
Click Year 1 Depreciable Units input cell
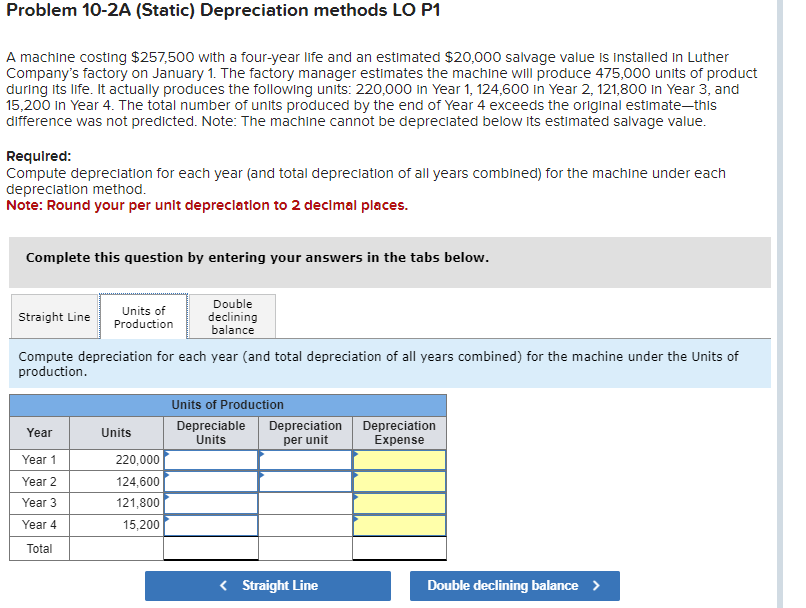click(210, 459)
